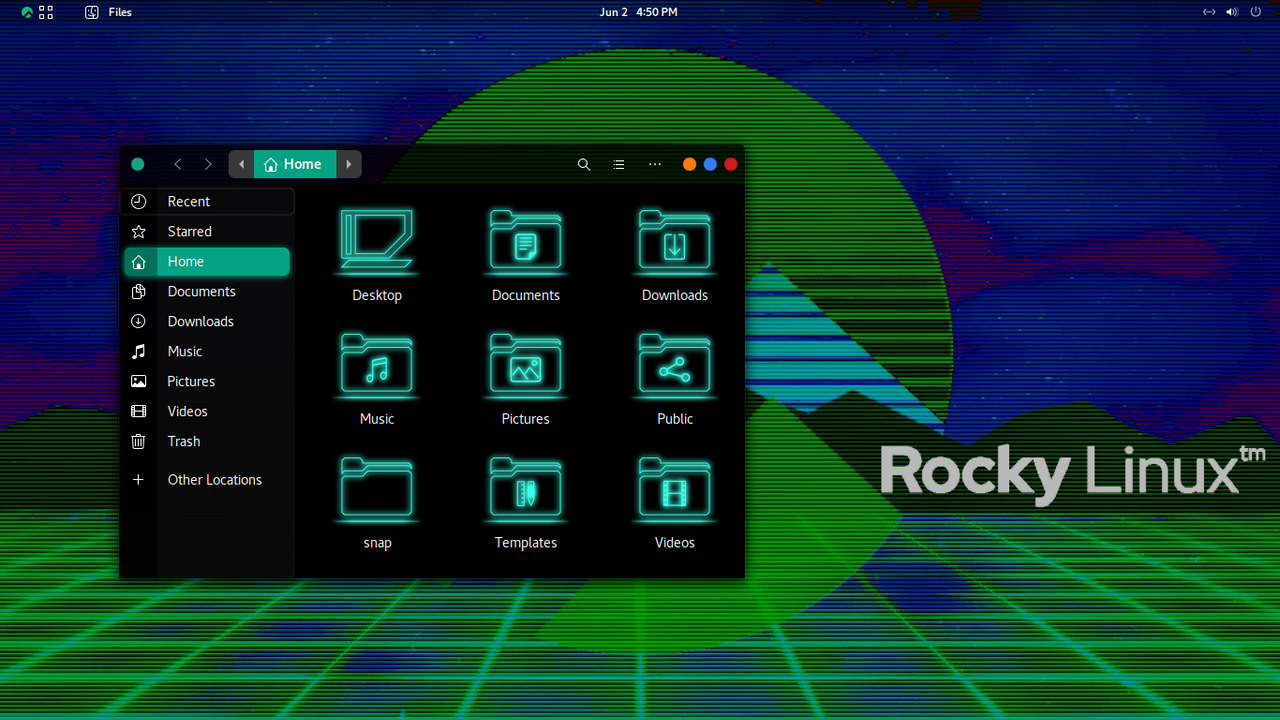Open the activities grid icon in top bar
The height and width of the screenshot is (720, 1280).
pos(46,12)
